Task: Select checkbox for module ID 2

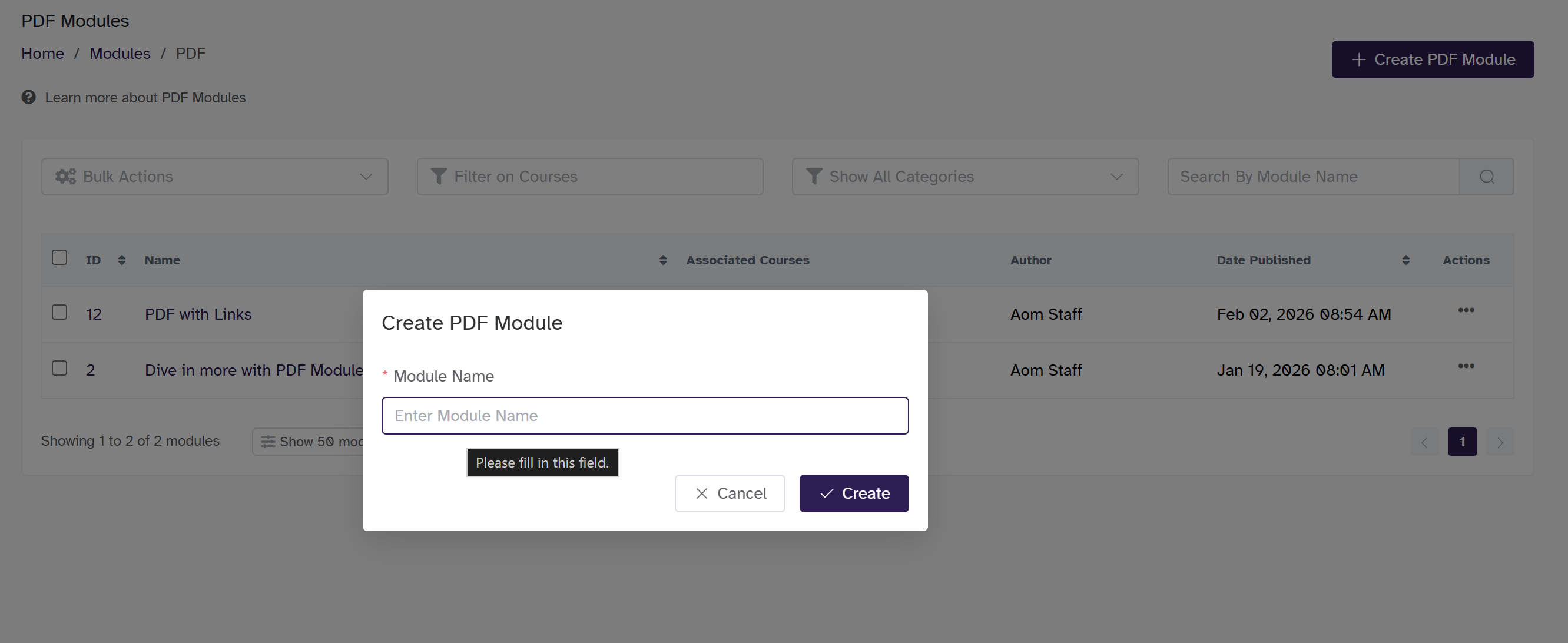Action: click(59, 369)
